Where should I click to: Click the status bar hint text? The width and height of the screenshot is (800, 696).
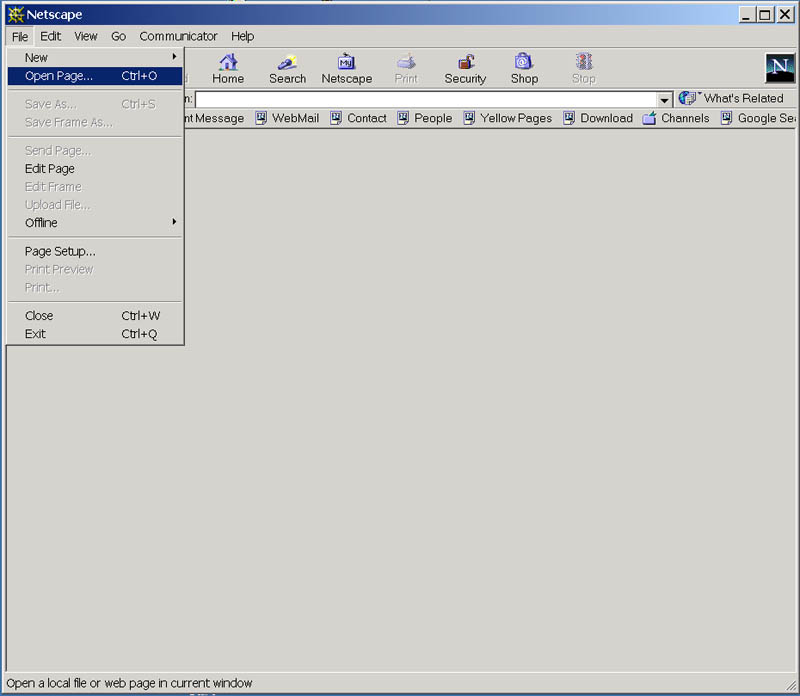(129, 683)
